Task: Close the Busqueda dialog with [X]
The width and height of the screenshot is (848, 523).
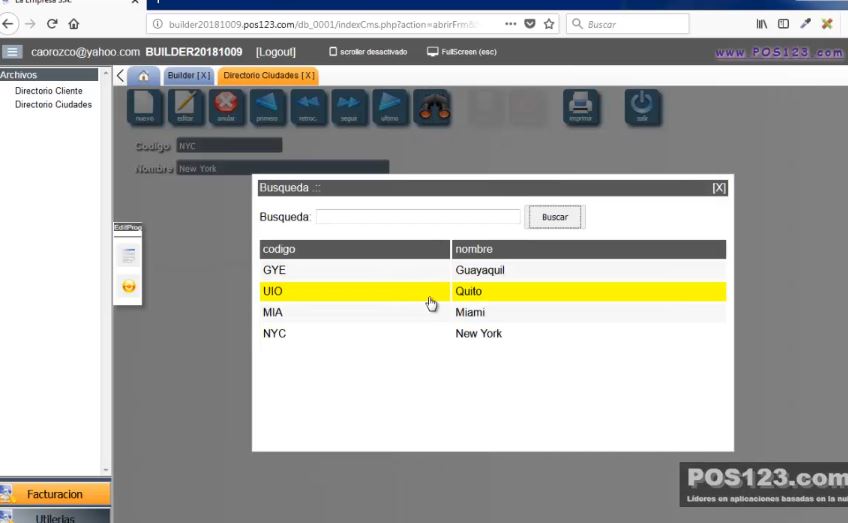Action: tap(719, 188)
